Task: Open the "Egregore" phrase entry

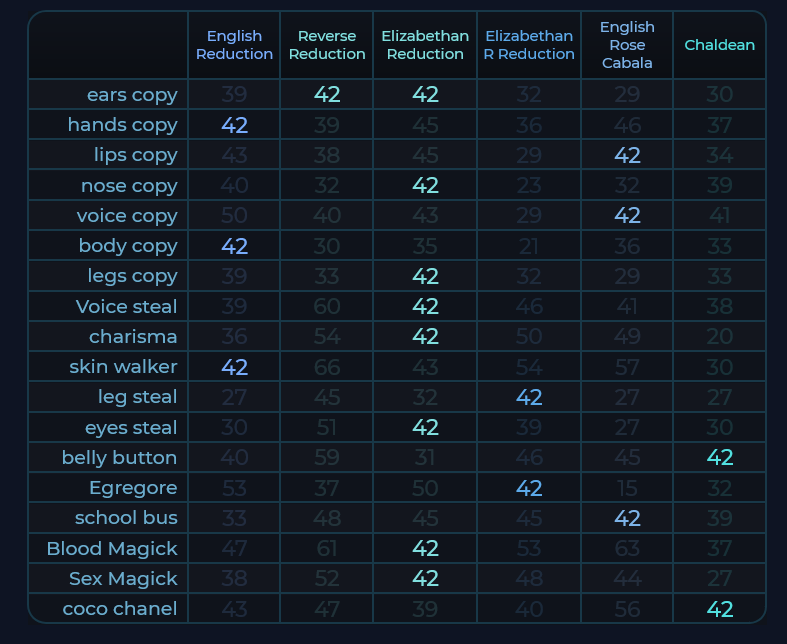Action: pos(132,488)
